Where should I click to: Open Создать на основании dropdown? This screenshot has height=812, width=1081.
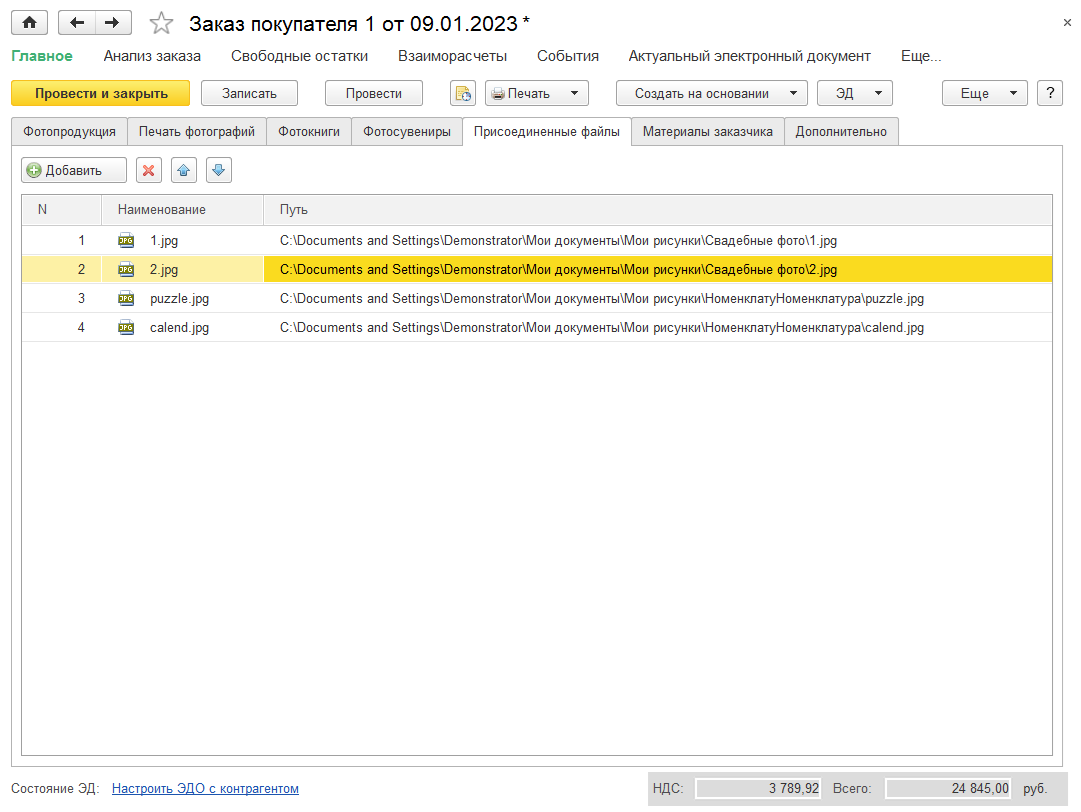click(711, 93)
